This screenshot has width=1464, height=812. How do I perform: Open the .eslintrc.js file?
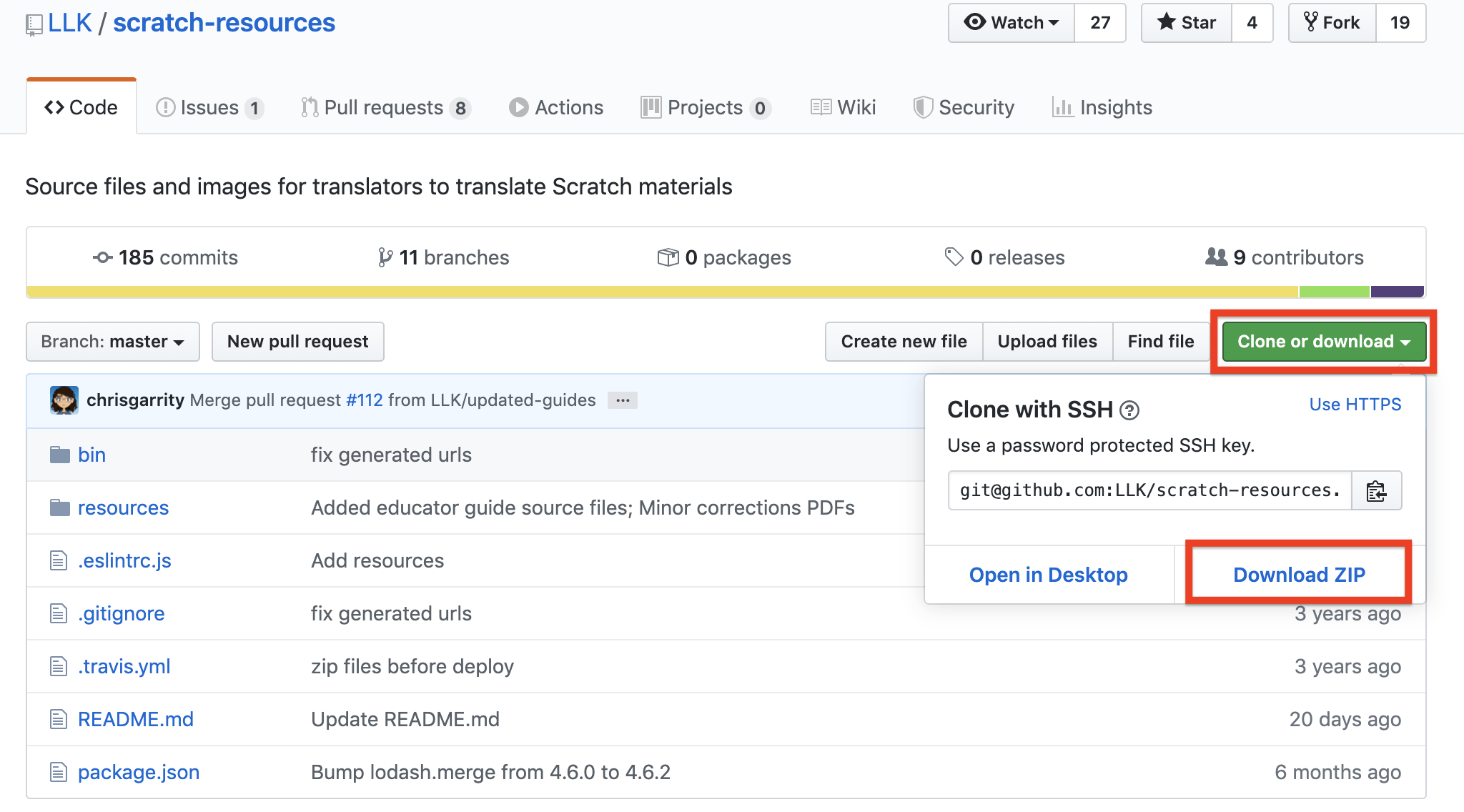coord(124,560)
